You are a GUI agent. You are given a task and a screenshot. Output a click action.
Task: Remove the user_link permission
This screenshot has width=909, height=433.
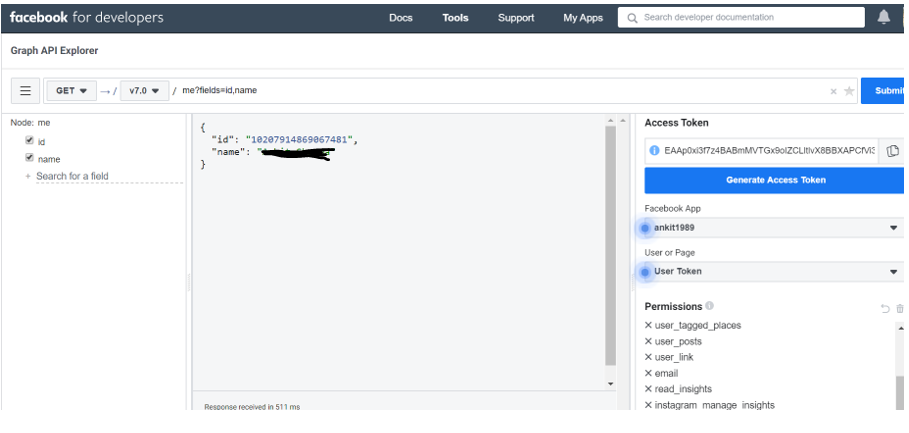point(648,357)
